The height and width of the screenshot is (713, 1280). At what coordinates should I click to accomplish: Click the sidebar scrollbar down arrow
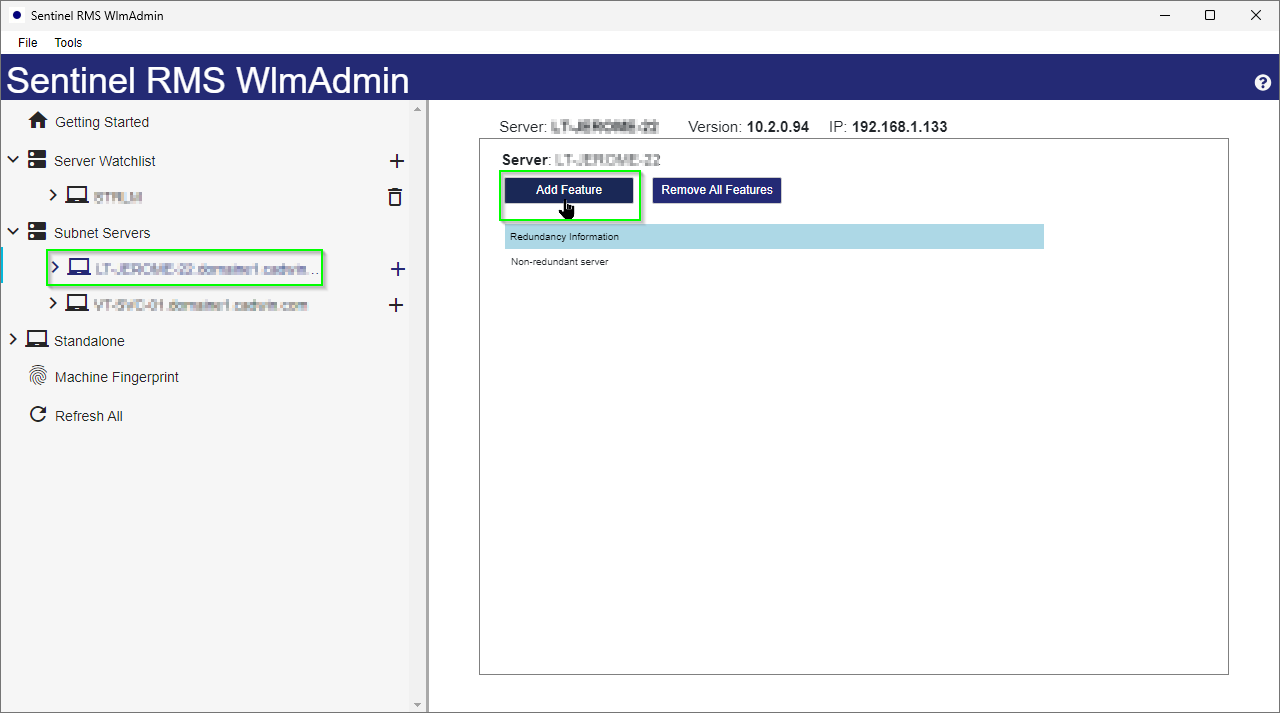pyautogui.click(x=418, y=705)
